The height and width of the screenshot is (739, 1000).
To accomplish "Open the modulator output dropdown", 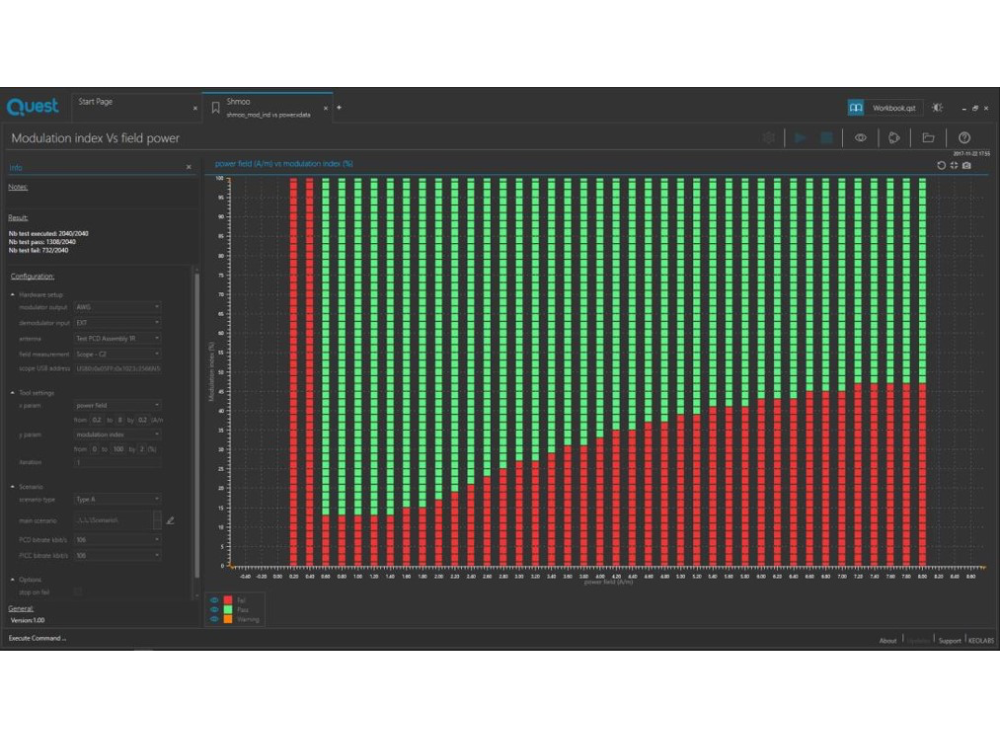I will click(x=118, y=307).
